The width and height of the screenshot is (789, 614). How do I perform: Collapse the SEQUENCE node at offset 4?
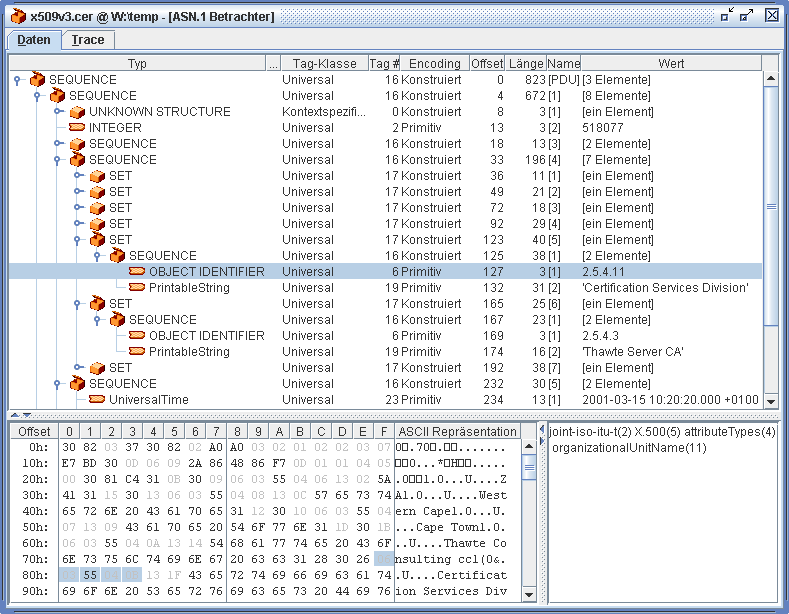pos(37,96)
